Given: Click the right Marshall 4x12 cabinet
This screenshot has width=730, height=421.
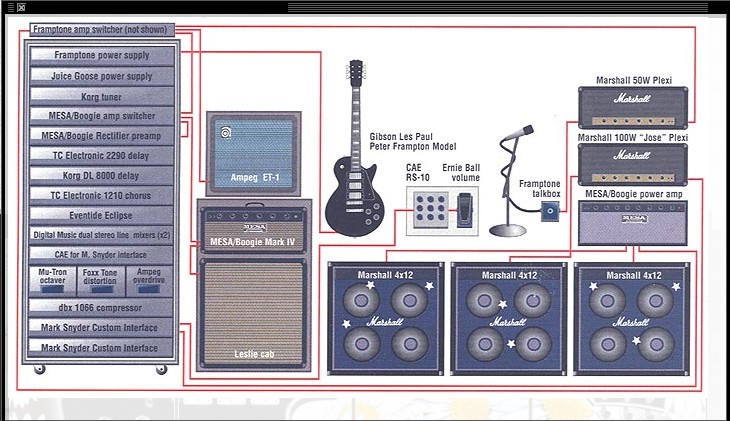Looking at the screenshot, I should point(632,319).
